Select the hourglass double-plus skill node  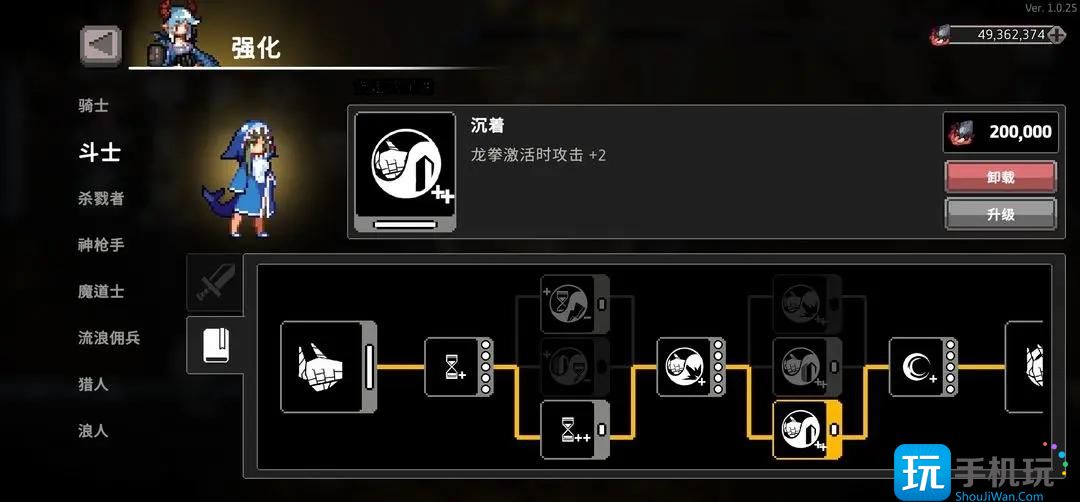(x=575, y=430)
